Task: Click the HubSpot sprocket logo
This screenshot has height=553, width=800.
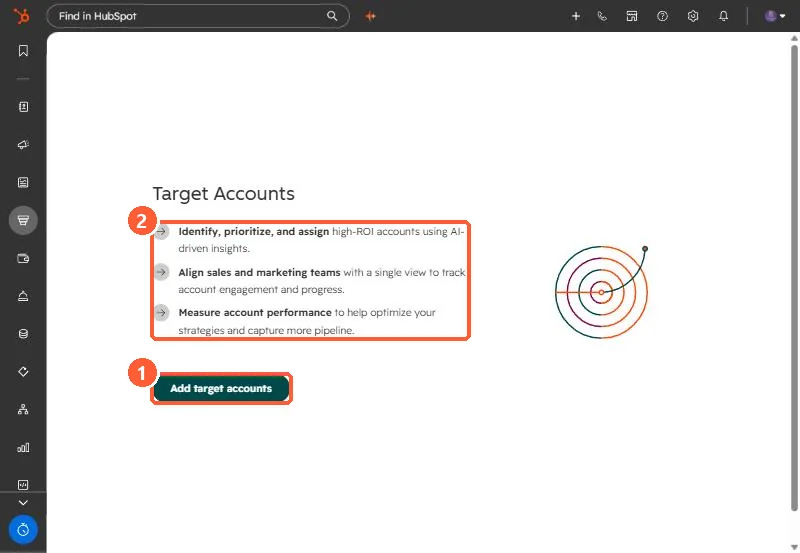Action: (x=21, y=16)
